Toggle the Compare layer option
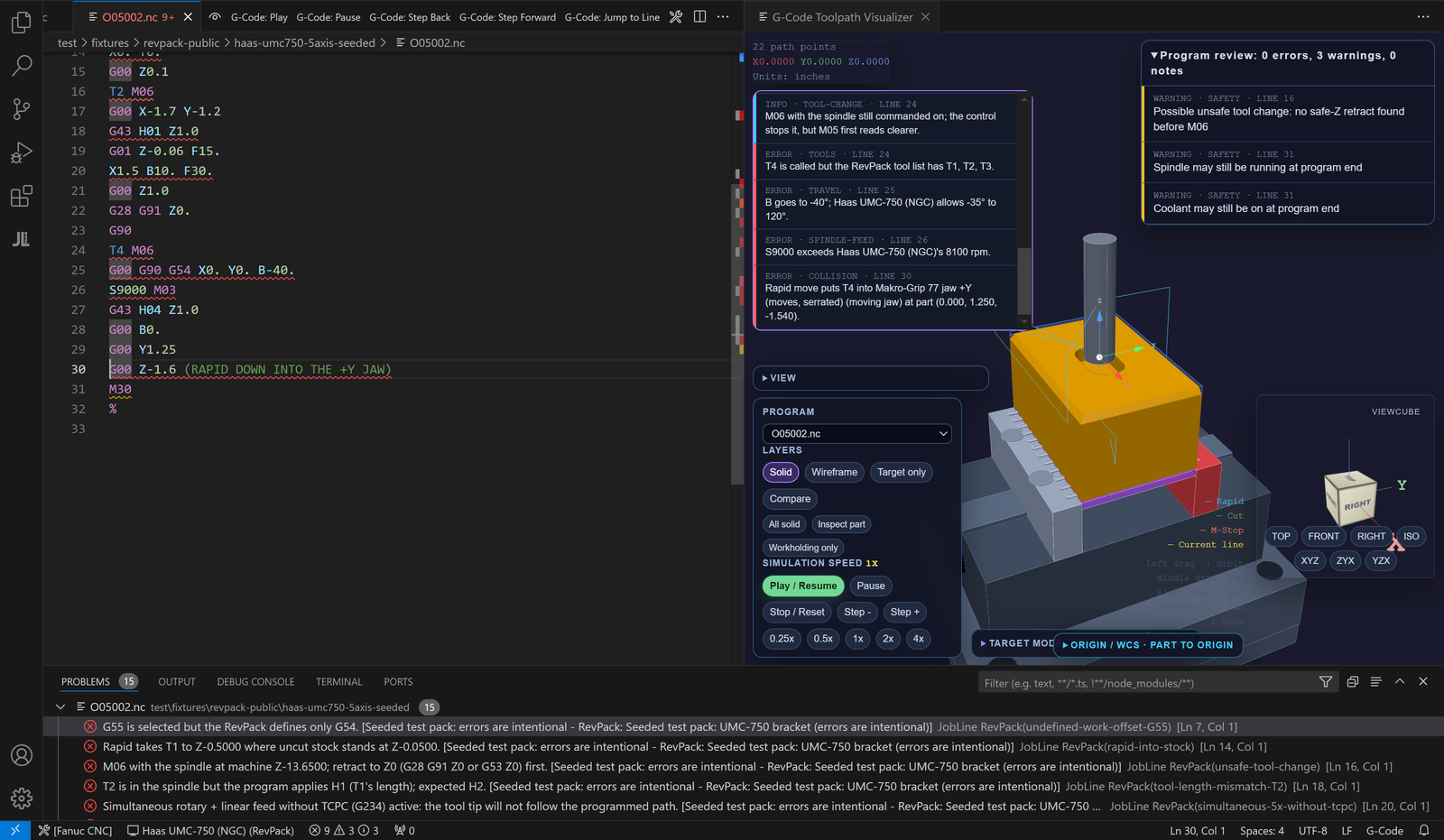 (791, 499)
